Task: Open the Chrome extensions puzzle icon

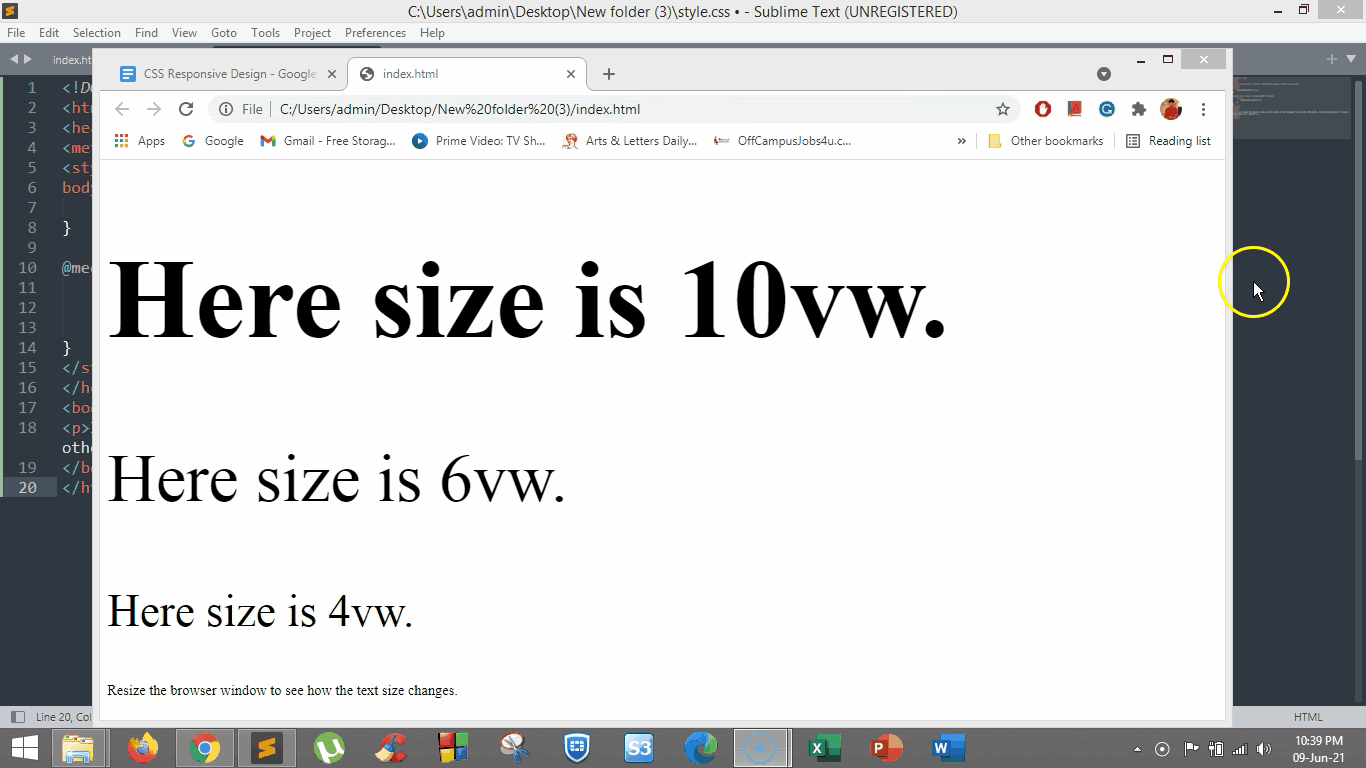Action: pos(1138,109)
